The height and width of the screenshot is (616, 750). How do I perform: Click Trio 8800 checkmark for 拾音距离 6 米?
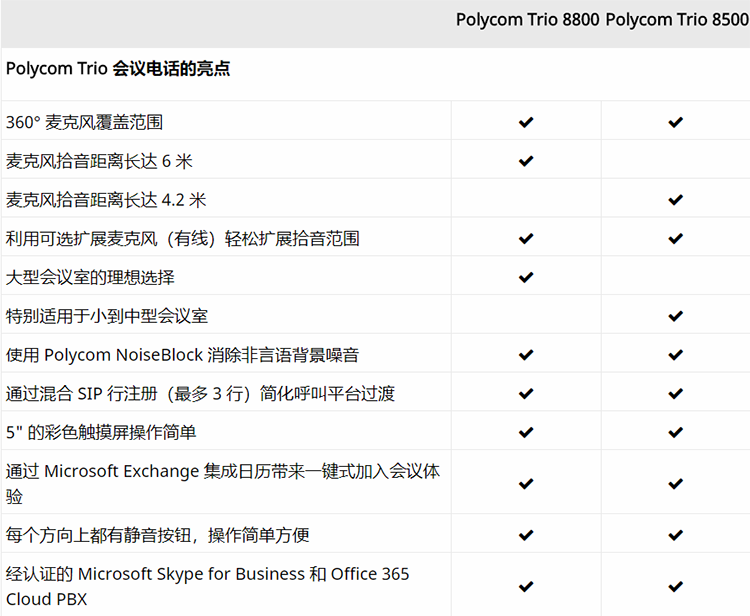526,161
